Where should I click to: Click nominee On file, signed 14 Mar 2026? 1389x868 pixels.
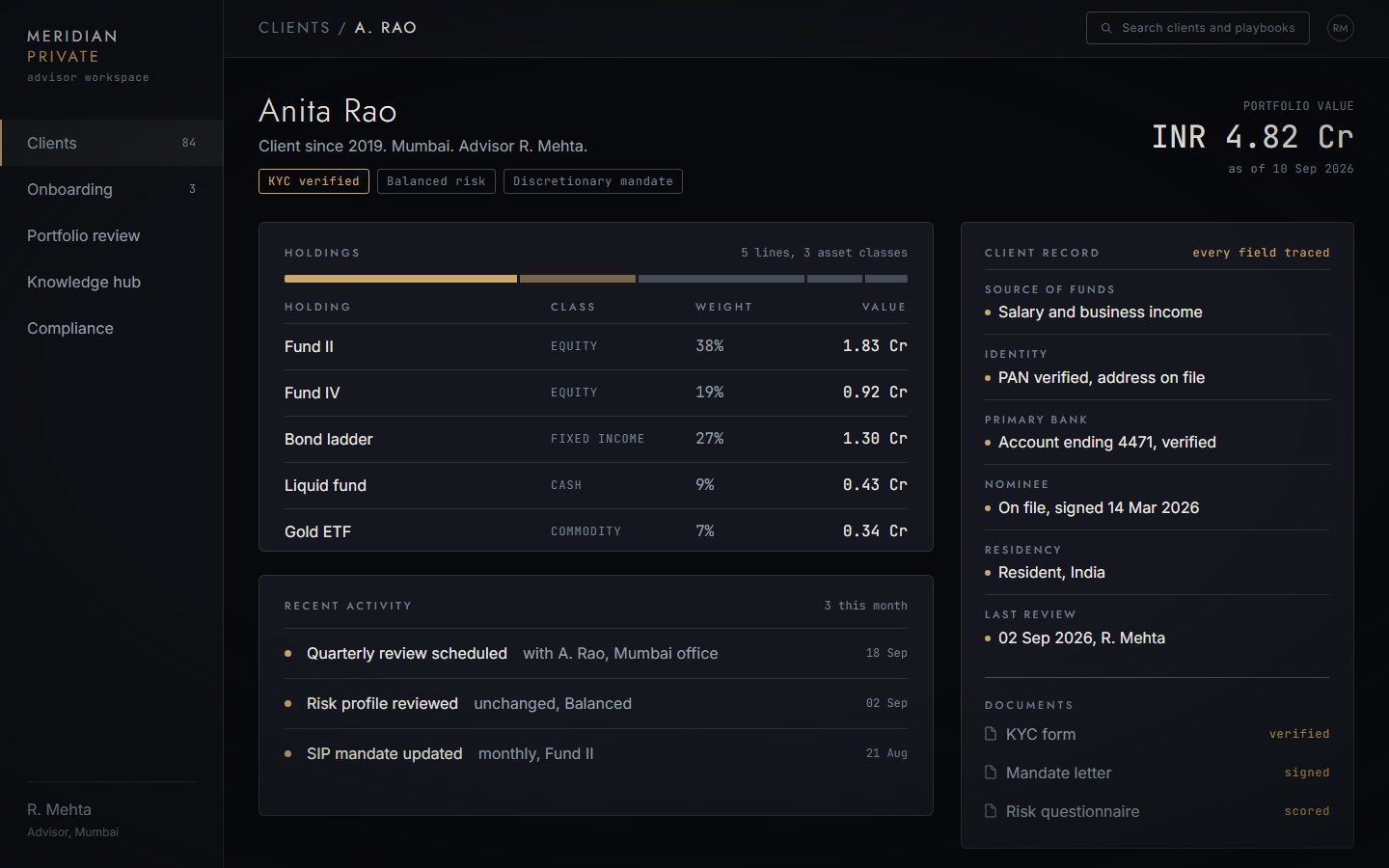tap(1099, 508)
